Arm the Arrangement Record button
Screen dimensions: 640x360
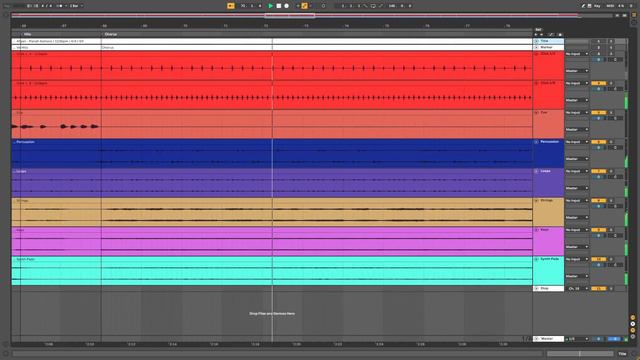pos(287,6)
